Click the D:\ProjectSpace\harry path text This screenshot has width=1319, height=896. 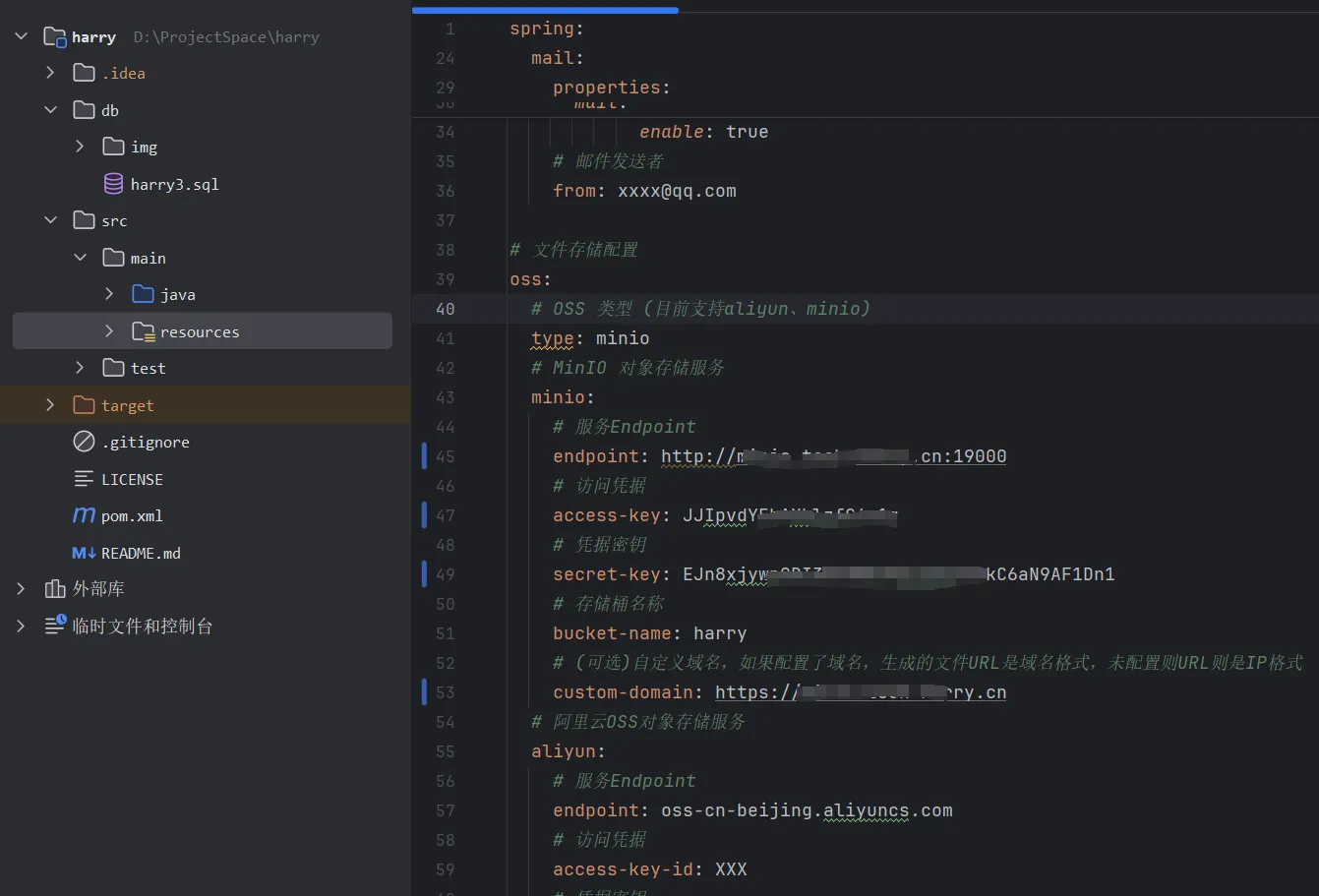pyautogui.click(x=226, y=37)
